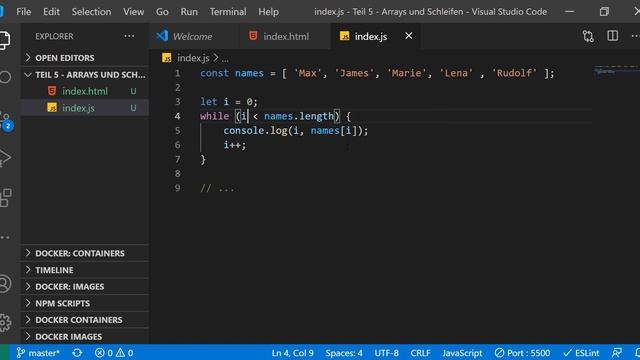Viewport: 640px width, 360px height.
Task: Split the editor to the right
Action: (x=613, y=36)
